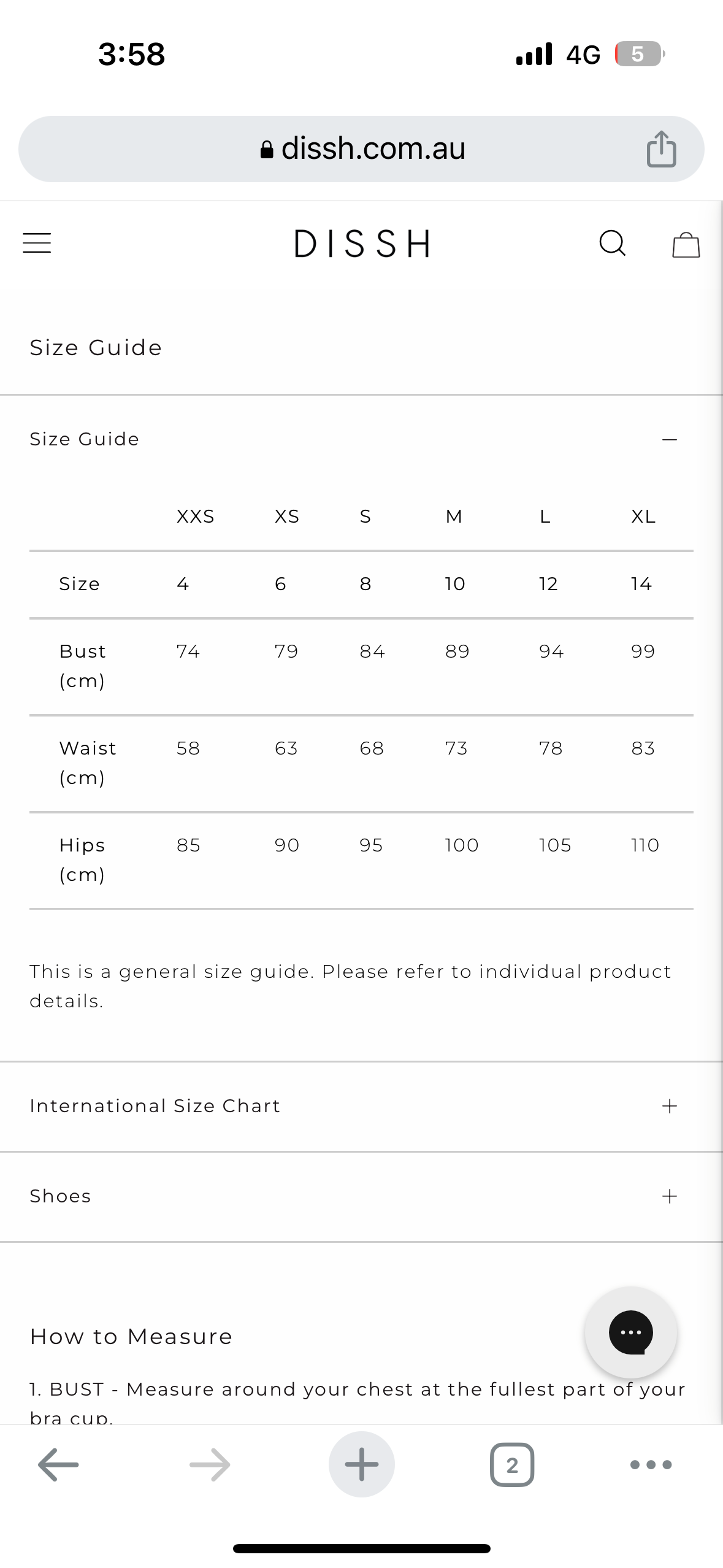Collapse the Size Guide section
This screenshot has width=723, height=1568.
669,439
